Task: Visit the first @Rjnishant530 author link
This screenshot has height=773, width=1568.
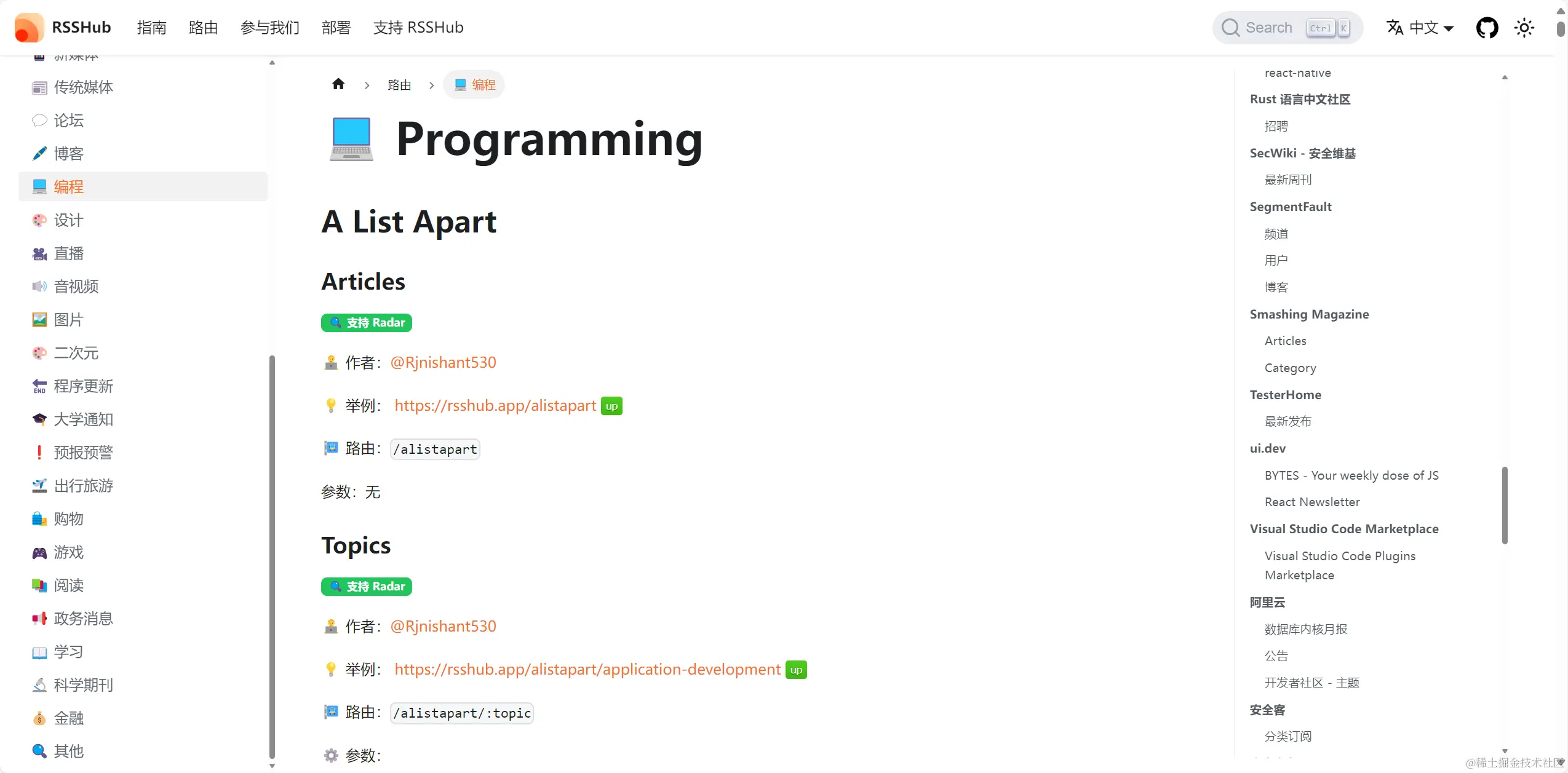Action: click(443, 363)
